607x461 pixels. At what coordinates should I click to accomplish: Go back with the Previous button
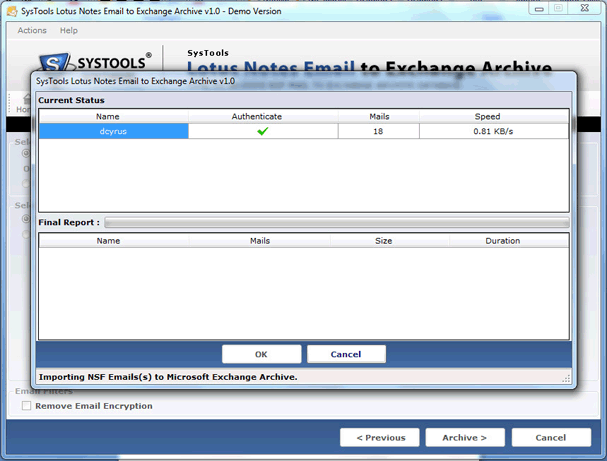coord(380,437)
